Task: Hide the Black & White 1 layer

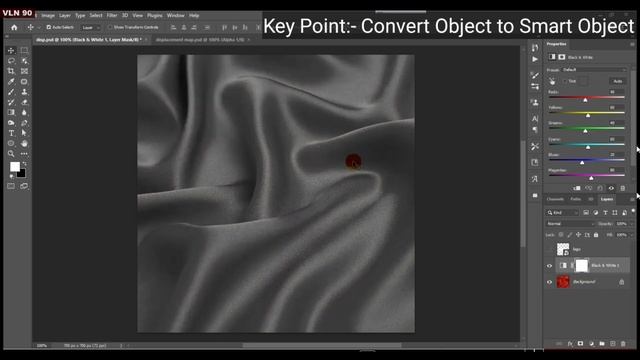Action: point(549,266)
